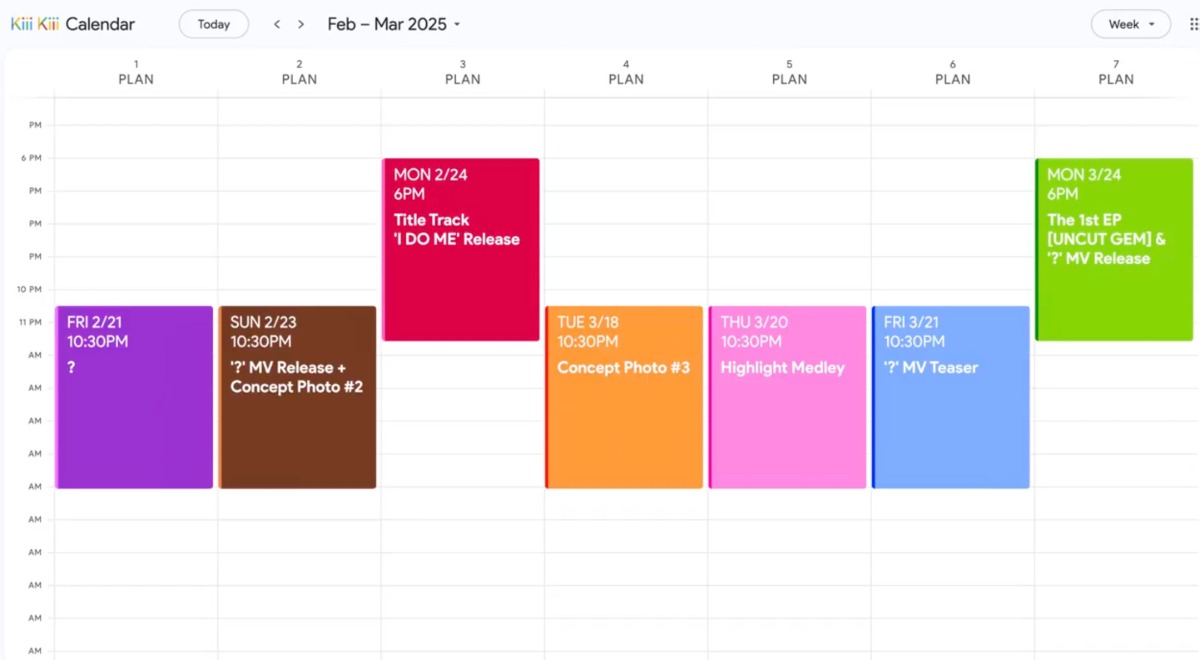Screen dimensions: 1200x660
Task: Click the blue '?' MV Teaser event
Action: pos(951,397)
